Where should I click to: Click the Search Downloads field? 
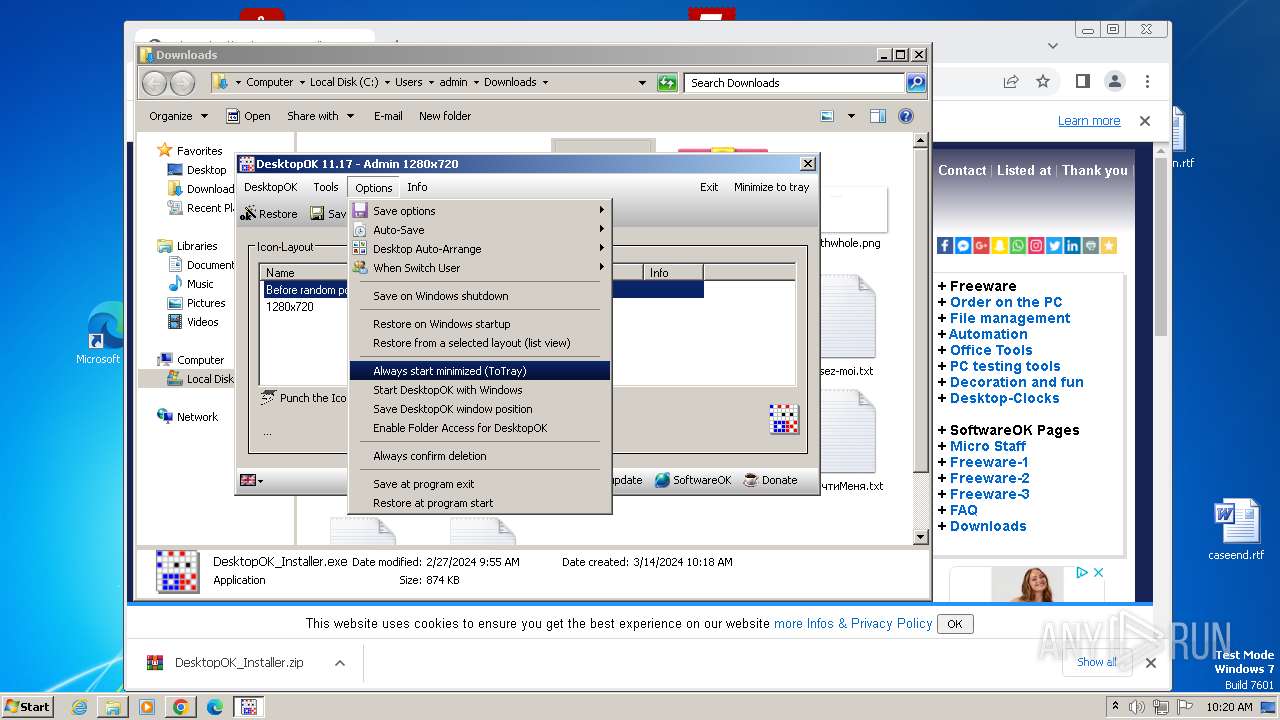795,83
